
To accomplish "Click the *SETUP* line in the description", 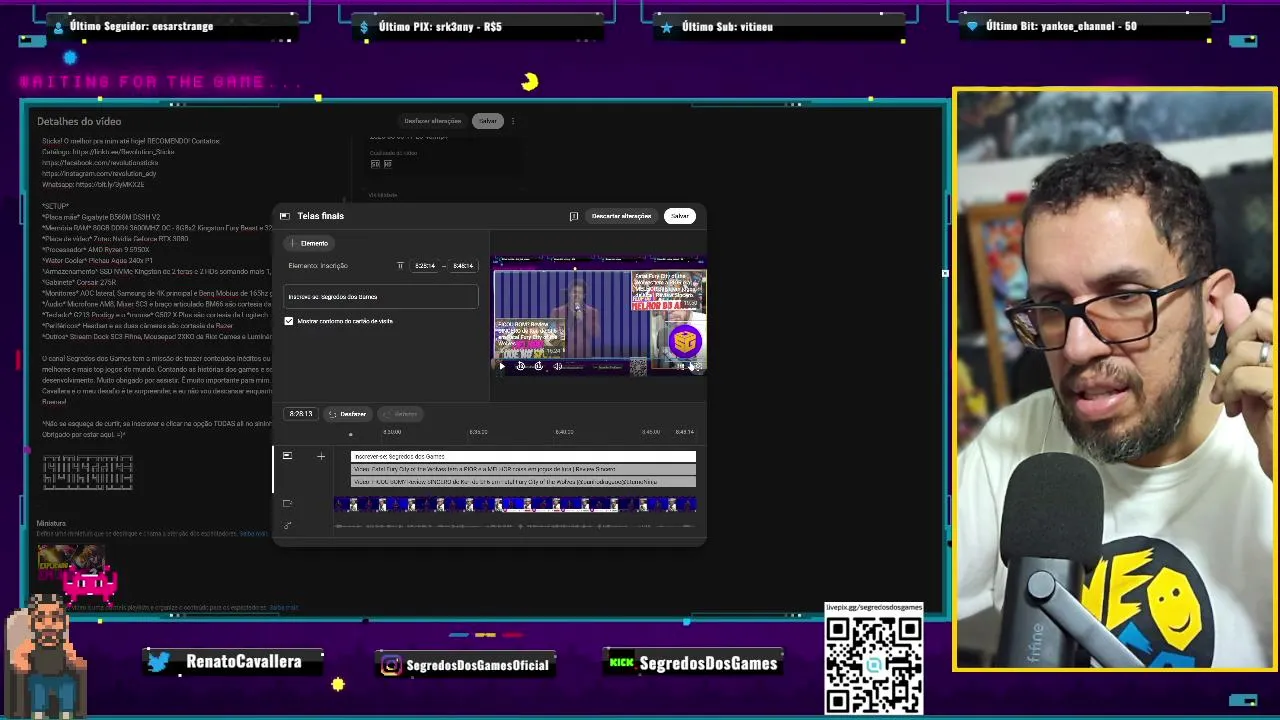I will [55, 206].
